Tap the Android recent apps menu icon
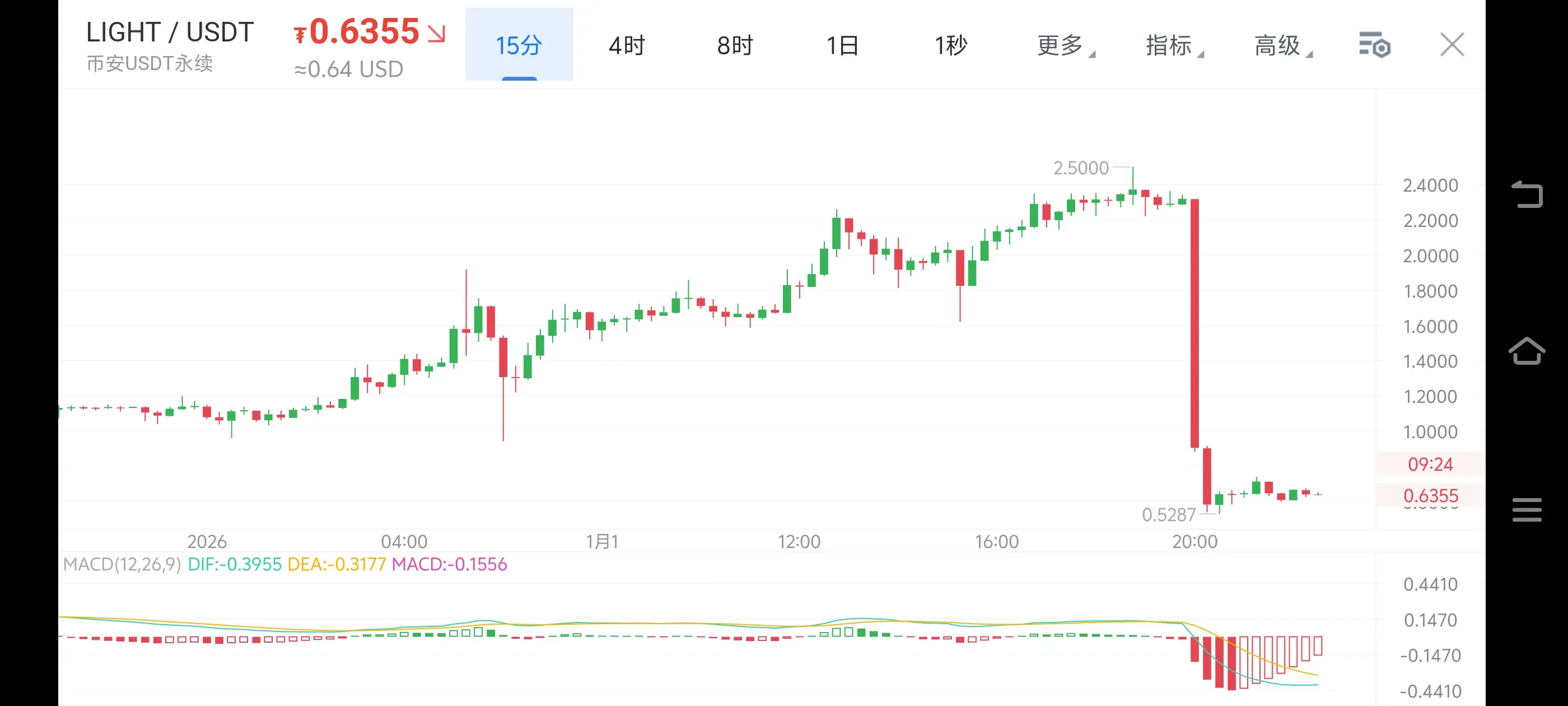This screenshot has width=1568, height=706. (x=1527, y=509)
